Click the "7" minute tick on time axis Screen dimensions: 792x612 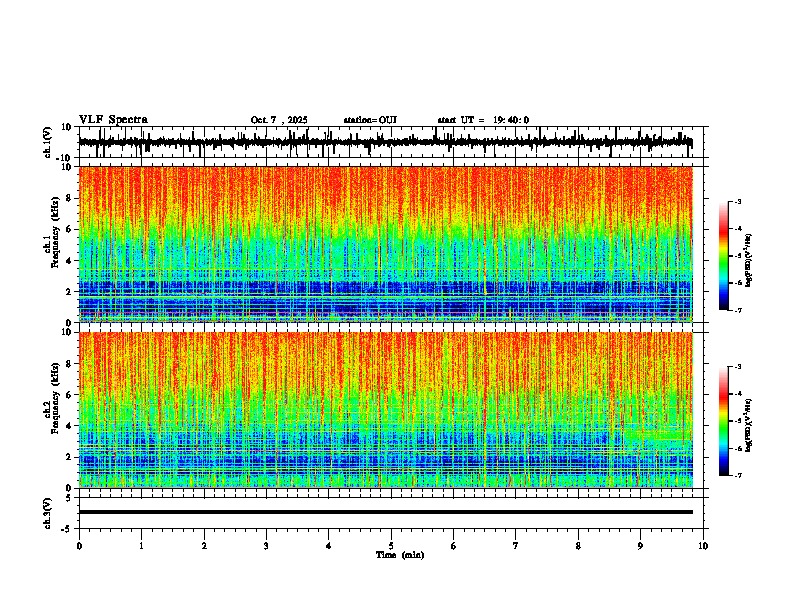(x=516, y=546)
